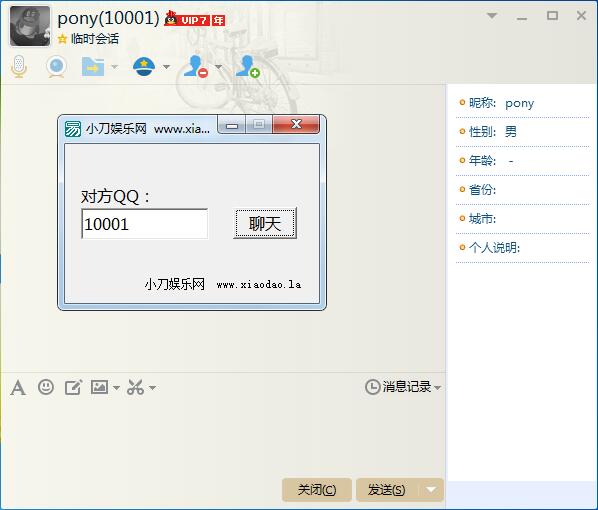Open the send options arrow next to 发送

(431, 490)
